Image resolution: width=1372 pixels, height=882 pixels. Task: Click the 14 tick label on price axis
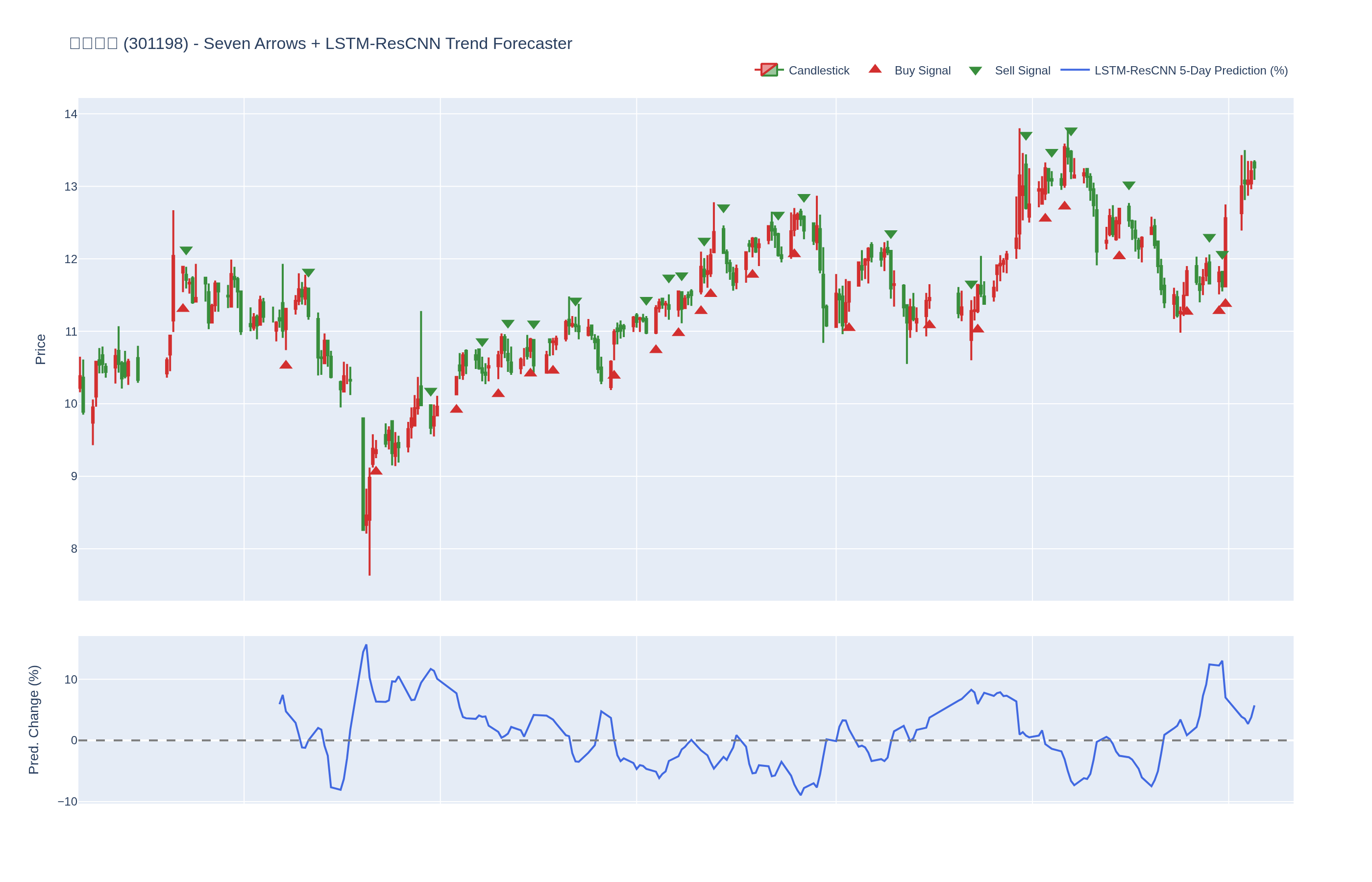(71, 114)
